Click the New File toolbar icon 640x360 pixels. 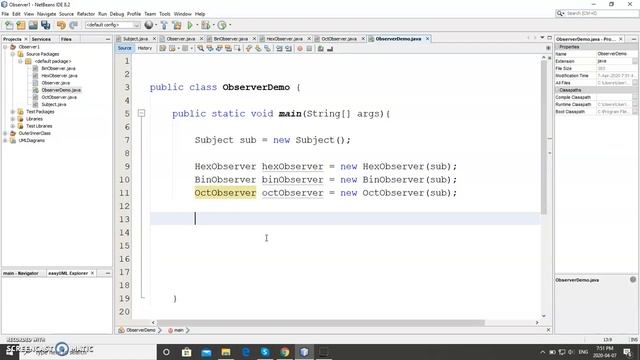pyautogui.click(x=9, y=25)
